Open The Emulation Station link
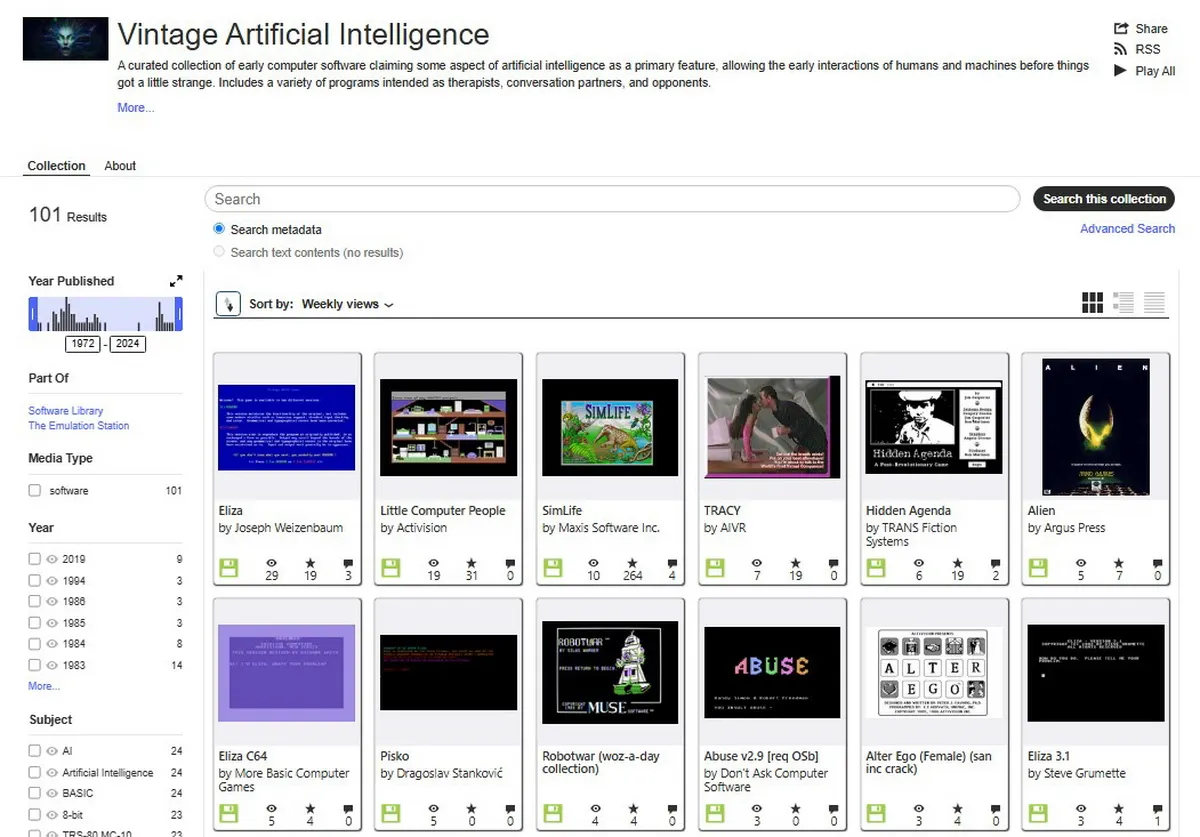1200x837 pixels. [x=78, y=426]
